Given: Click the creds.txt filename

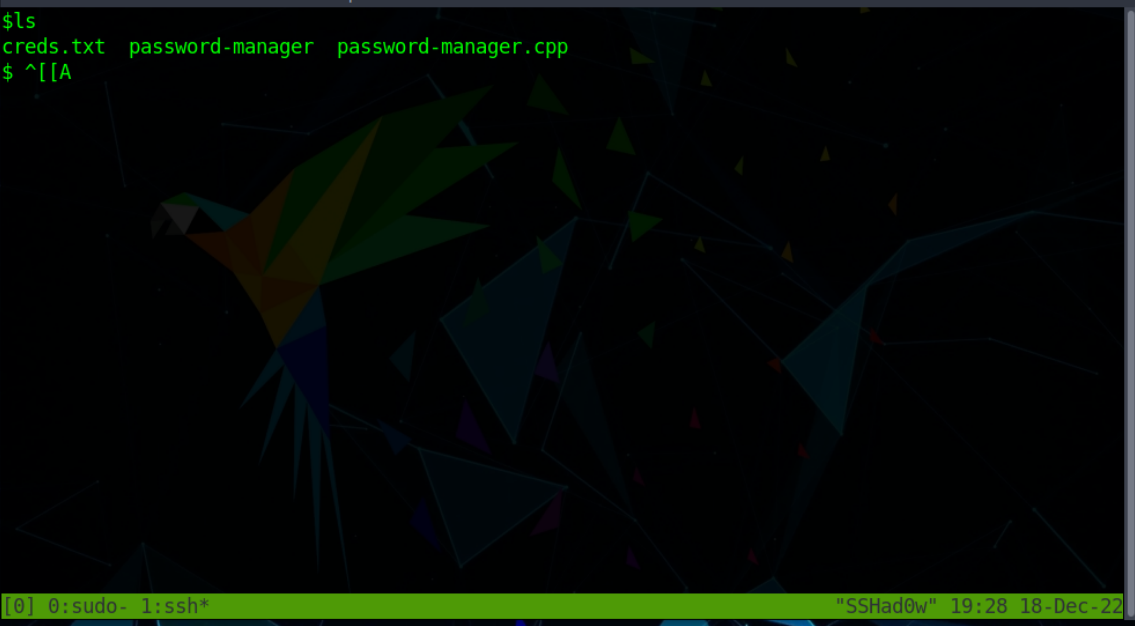Looking at the screenshot, I should click(54, 48).
